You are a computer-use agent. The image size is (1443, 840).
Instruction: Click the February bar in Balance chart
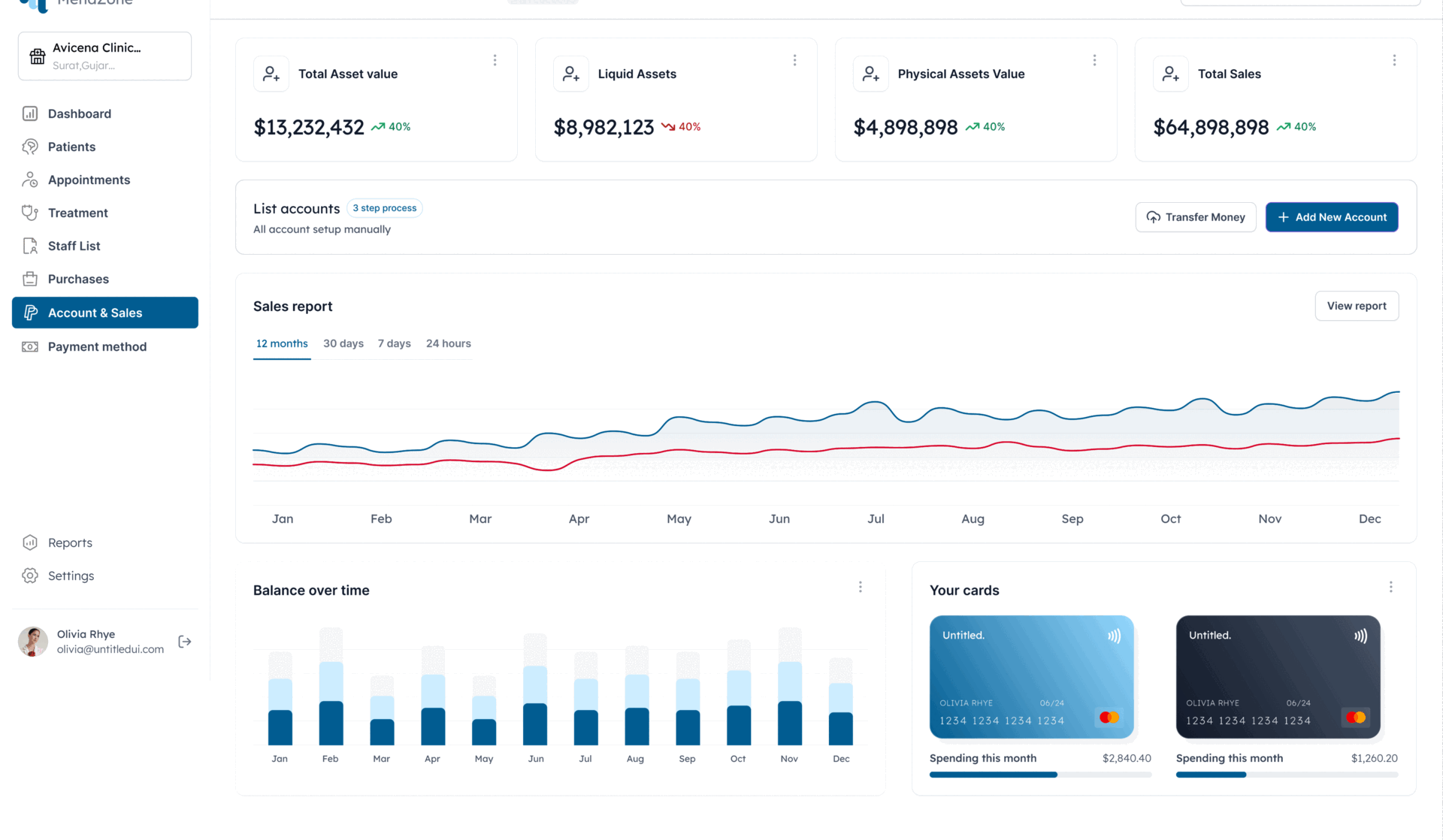coord(331,686)
